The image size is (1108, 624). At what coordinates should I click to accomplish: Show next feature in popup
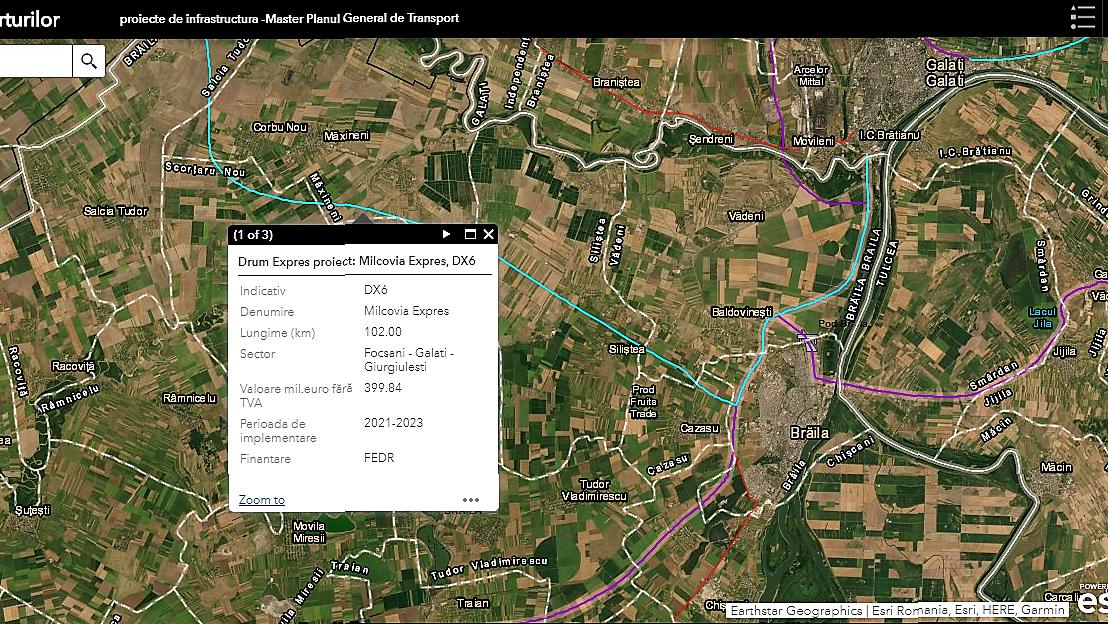click(446, 234)
